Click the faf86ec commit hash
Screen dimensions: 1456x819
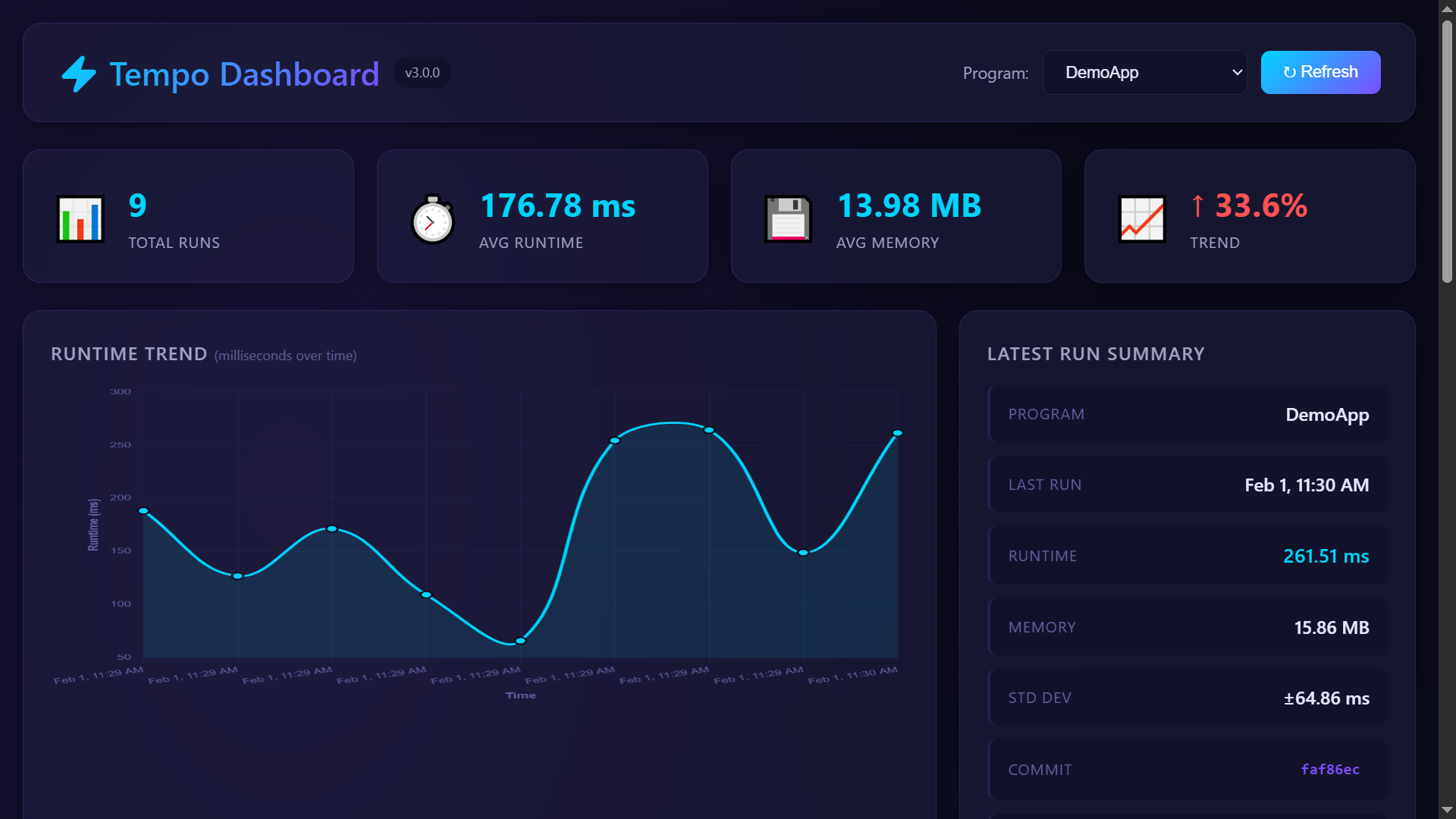click(x=1330, y=769)
